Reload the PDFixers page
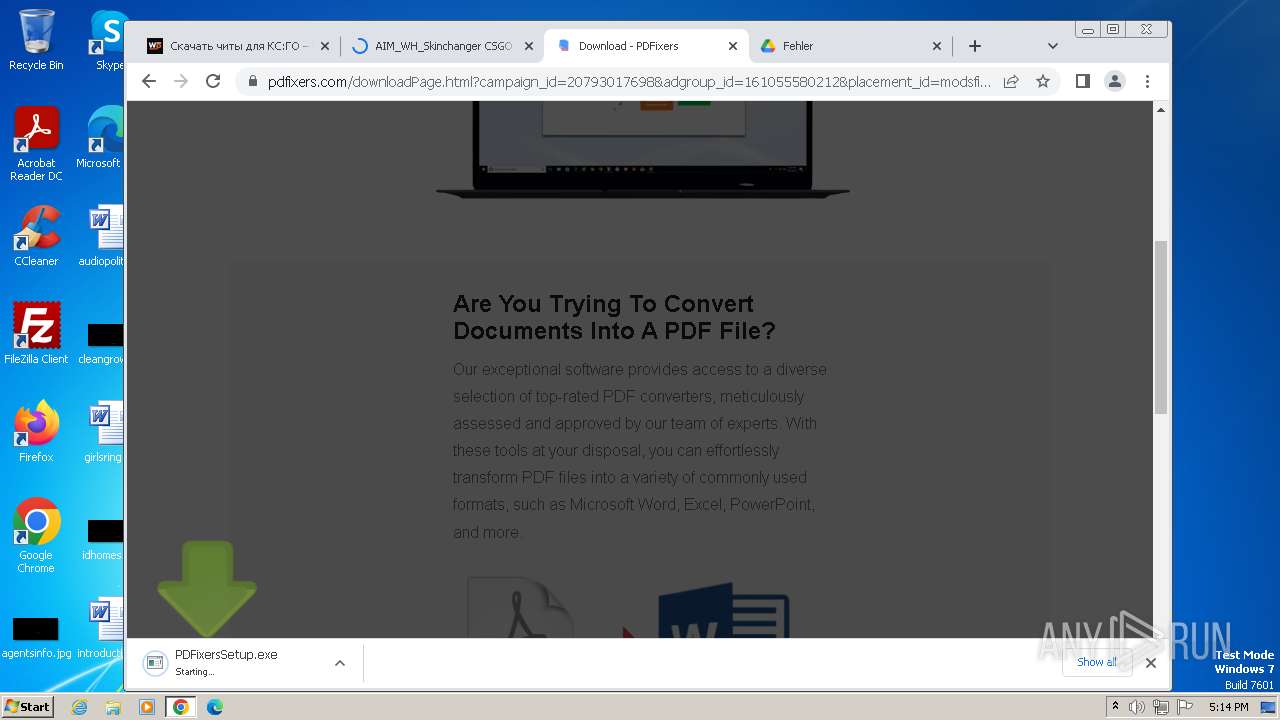Image resolution: width=1280 pixels, height=720 pixels. pos(213,81)
